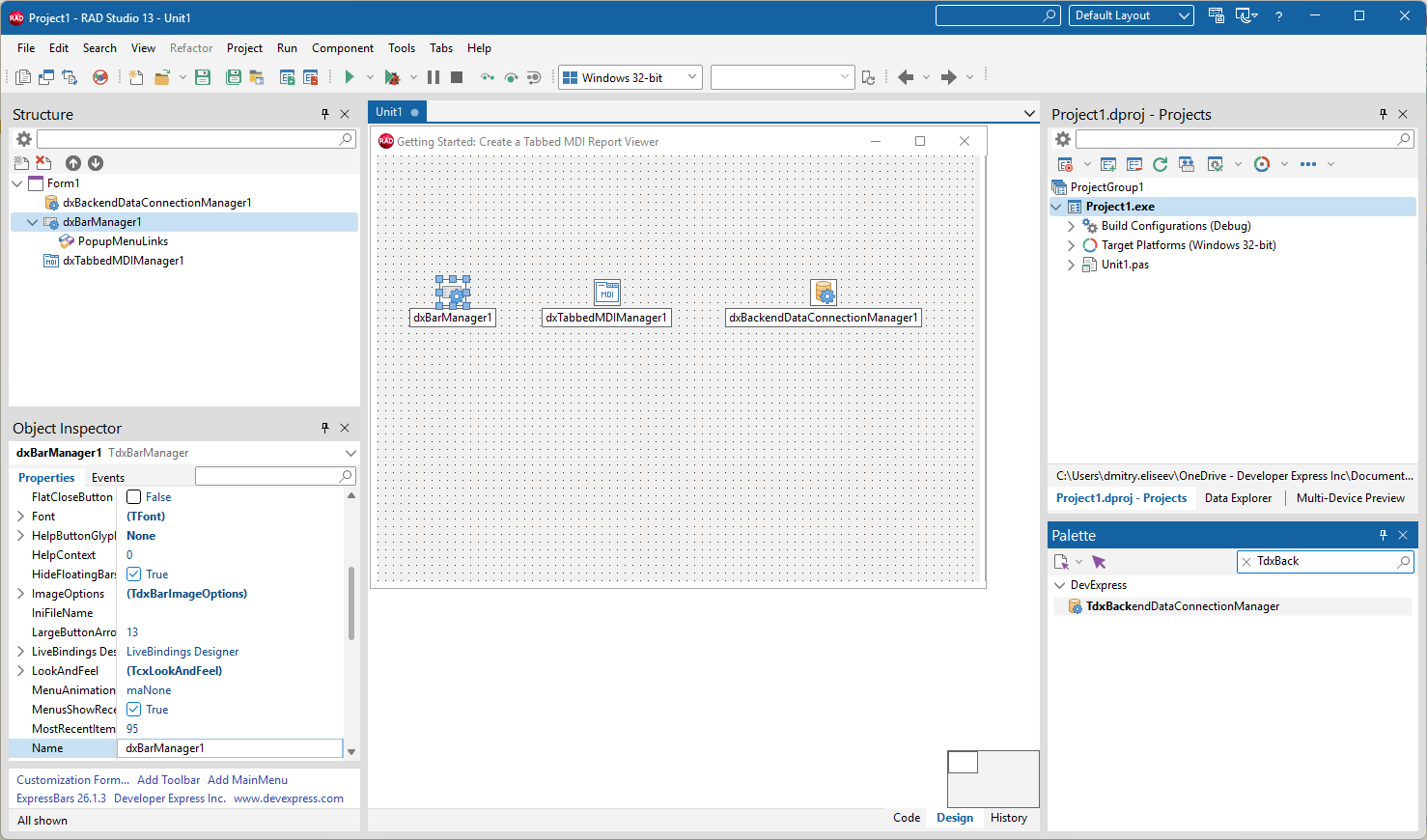Click the Add Toolbar link

[169, 780]
